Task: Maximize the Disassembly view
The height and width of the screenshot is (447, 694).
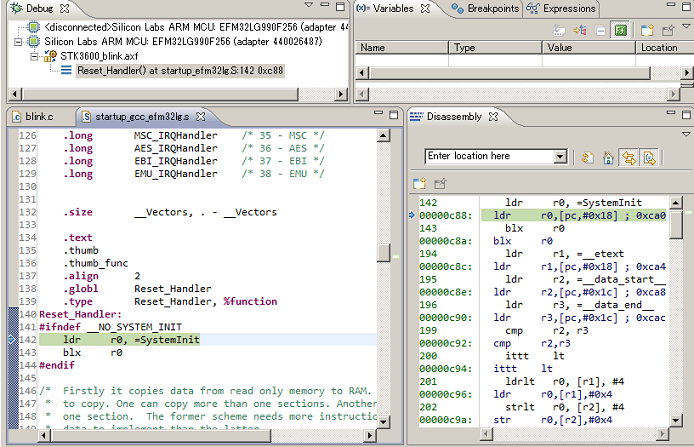Action: 686,115
